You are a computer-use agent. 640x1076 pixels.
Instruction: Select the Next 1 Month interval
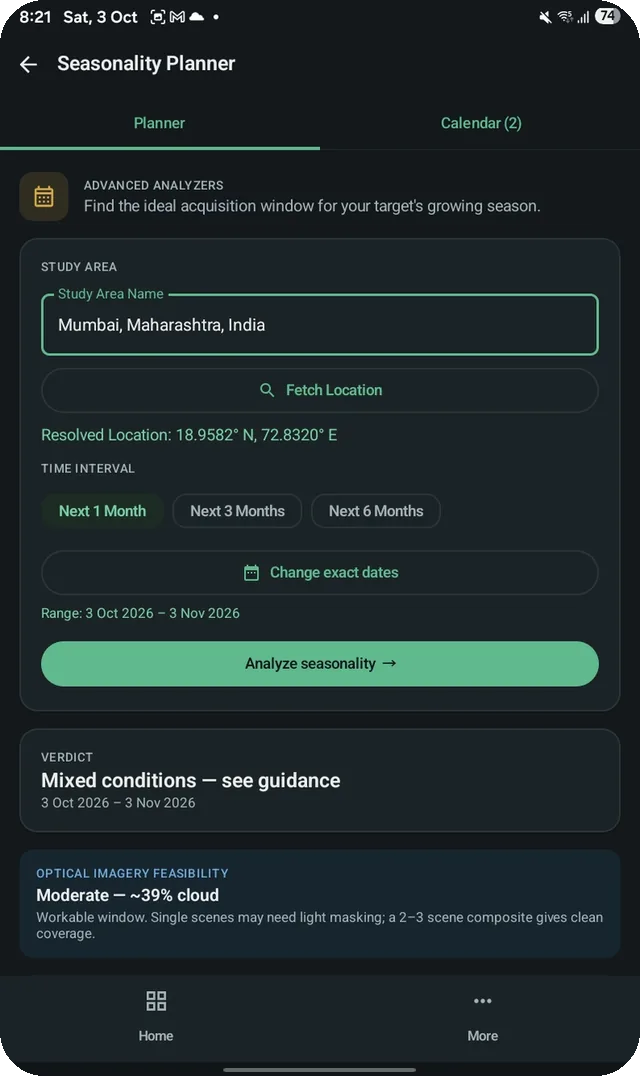coord(102,511)
